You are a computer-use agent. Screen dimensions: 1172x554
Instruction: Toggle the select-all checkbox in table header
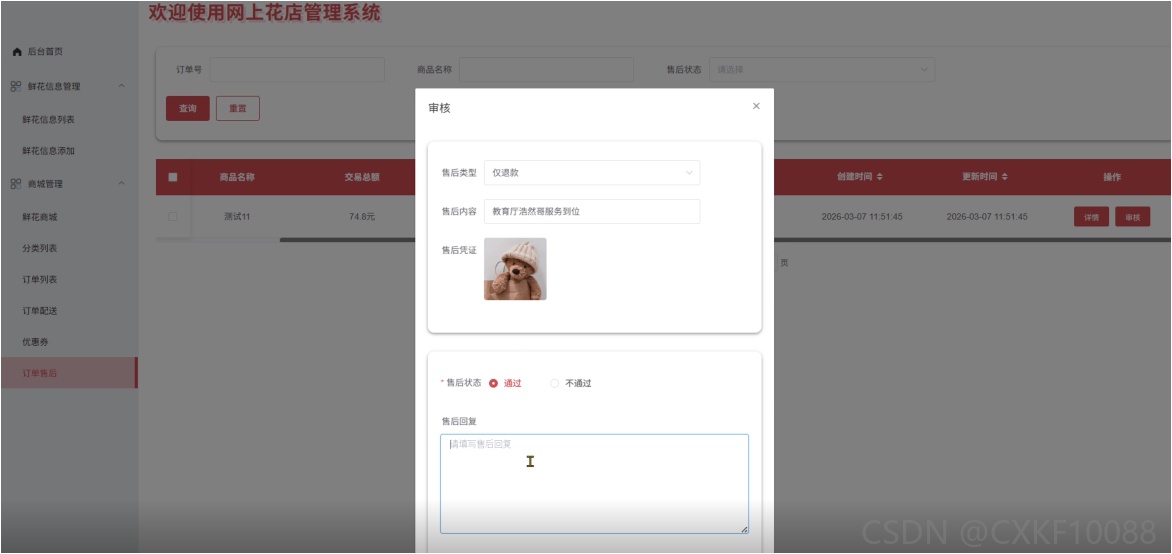(173, 177)
